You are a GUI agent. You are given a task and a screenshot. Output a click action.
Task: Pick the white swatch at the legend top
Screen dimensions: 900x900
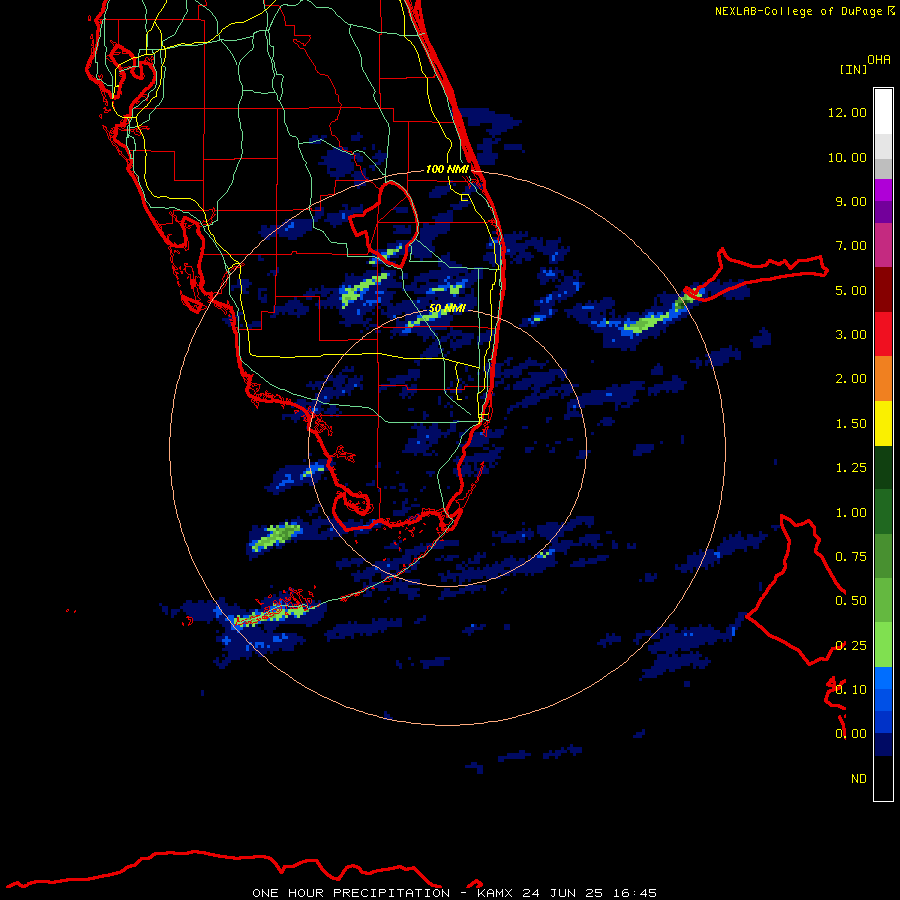pos(883,112)
